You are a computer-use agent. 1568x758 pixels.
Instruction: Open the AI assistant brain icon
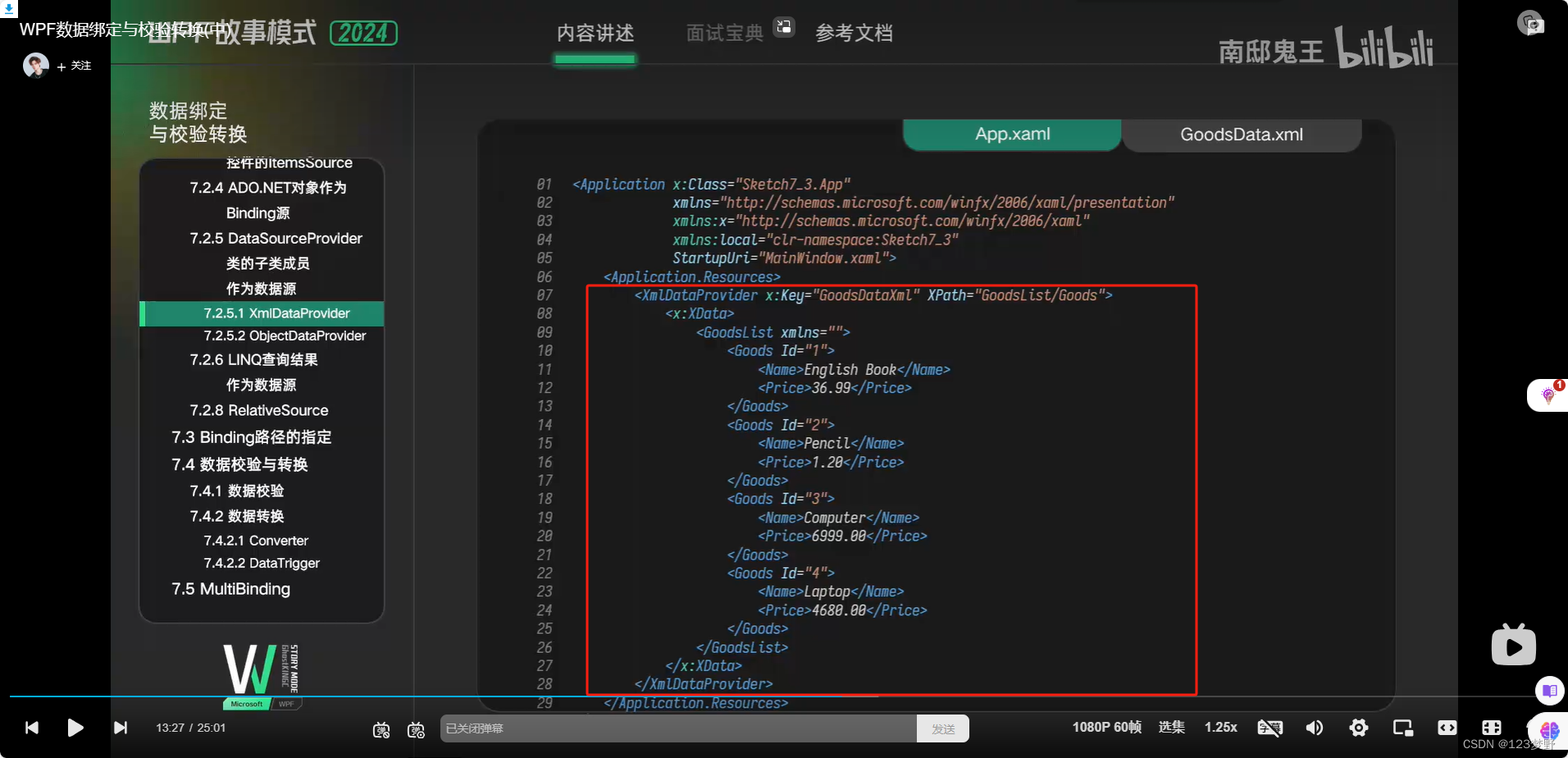(1549, 730)
